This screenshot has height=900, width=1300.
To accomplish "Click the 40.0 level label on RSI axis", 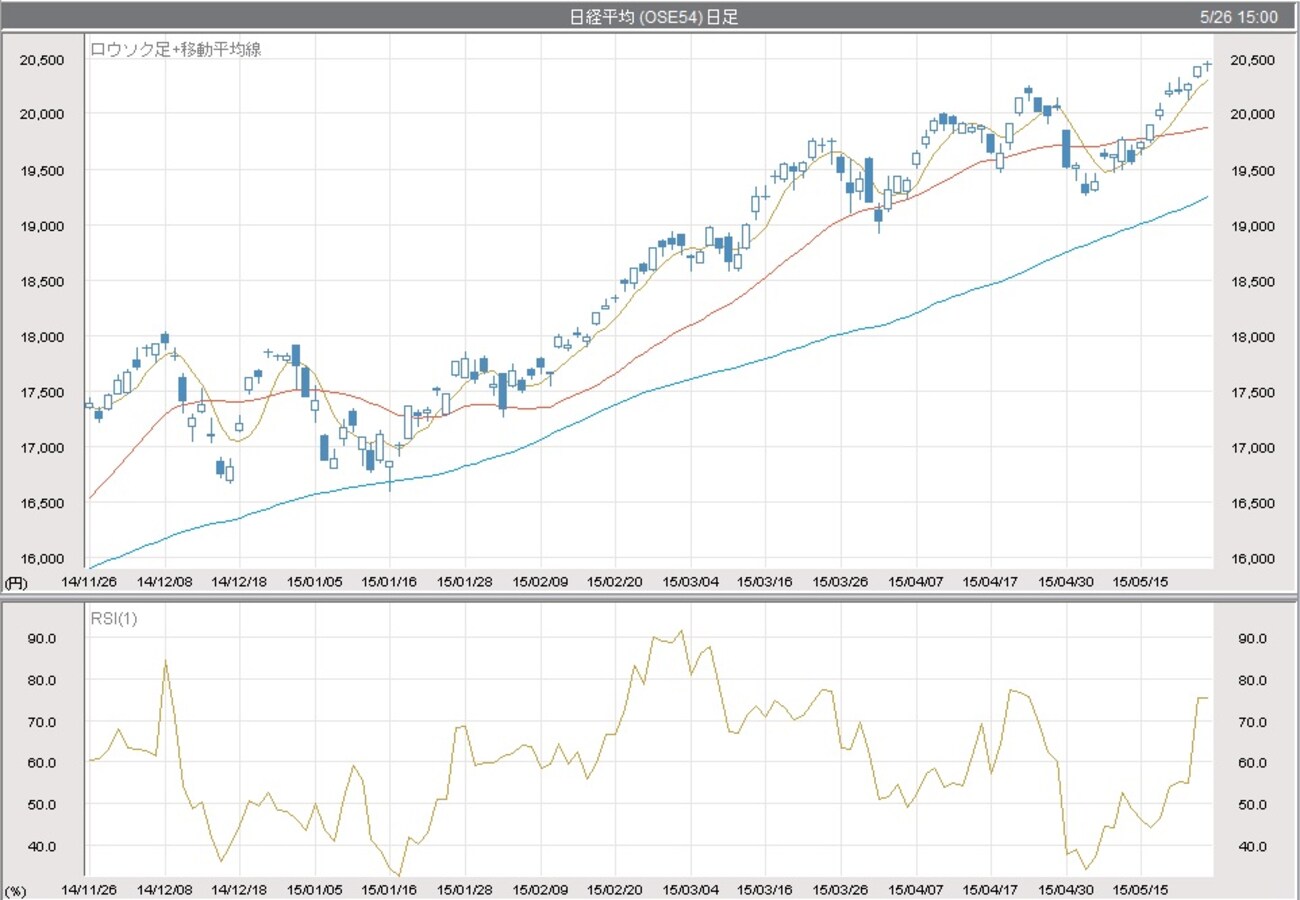I will (x=42, y=847).
